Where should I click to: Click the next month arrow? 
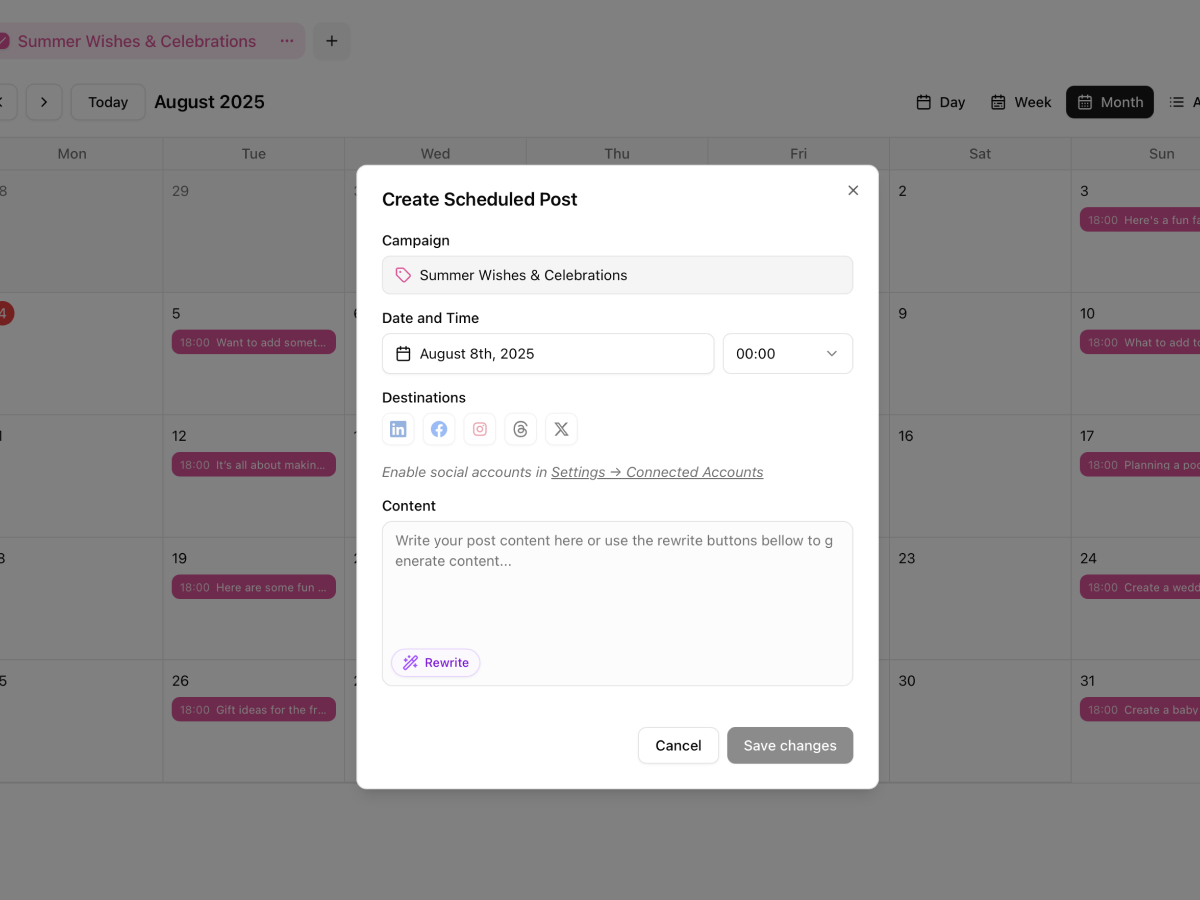(x=43, y=101)
